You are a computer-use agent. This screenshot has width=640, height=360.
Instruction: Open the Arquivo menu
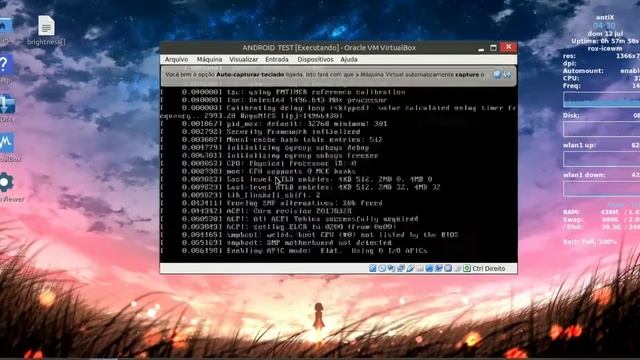176,59
